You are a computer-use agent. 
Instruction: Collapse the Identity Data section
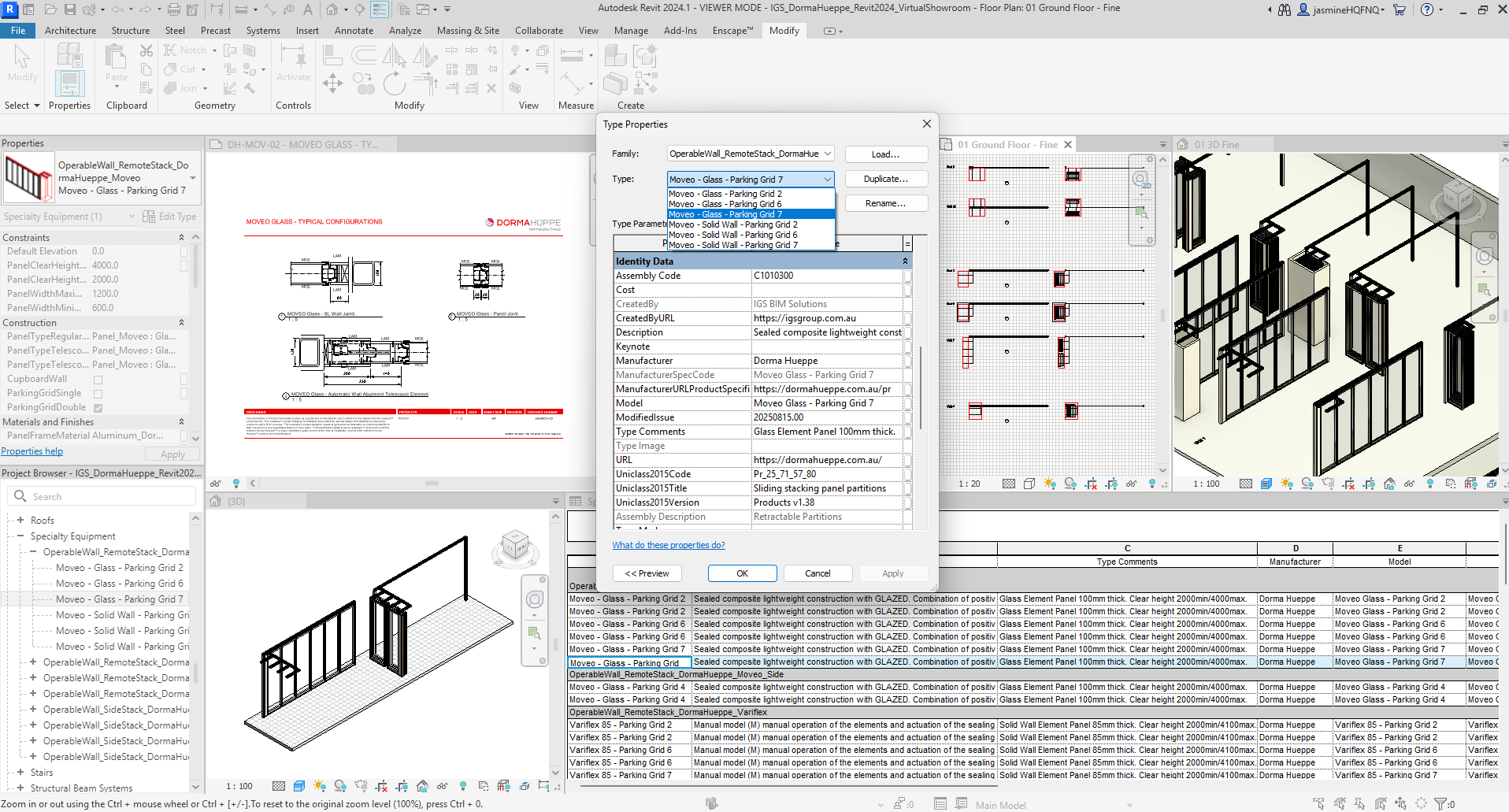coord(905,261)
